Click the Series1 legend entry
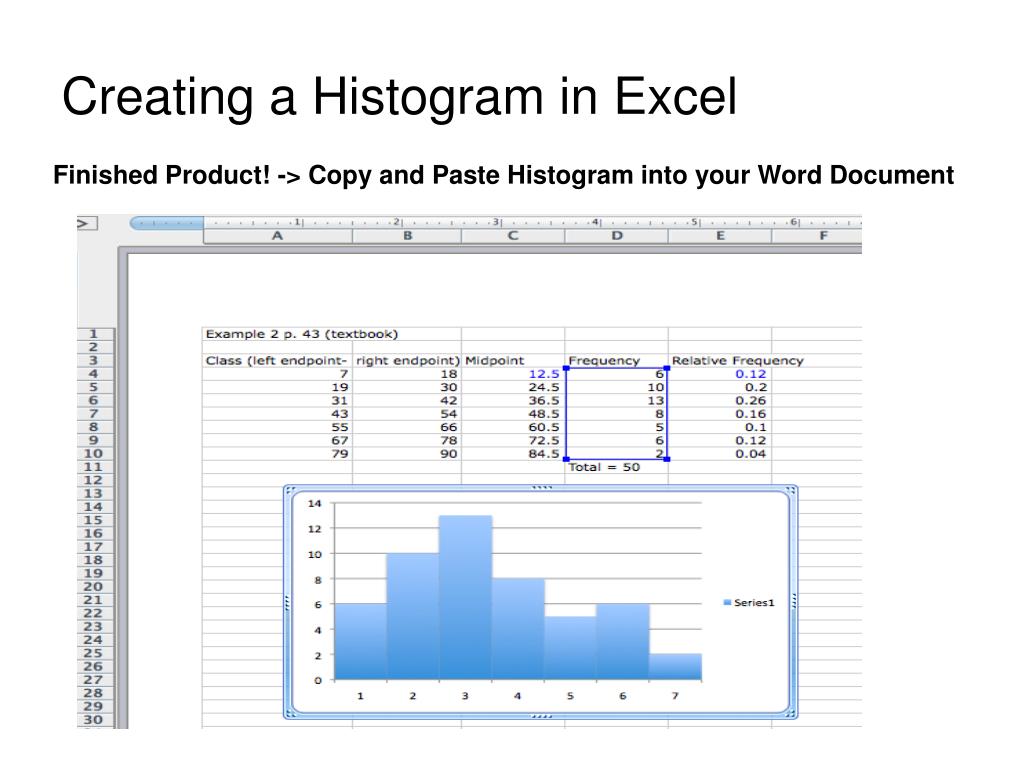 [x=749, y=603]
